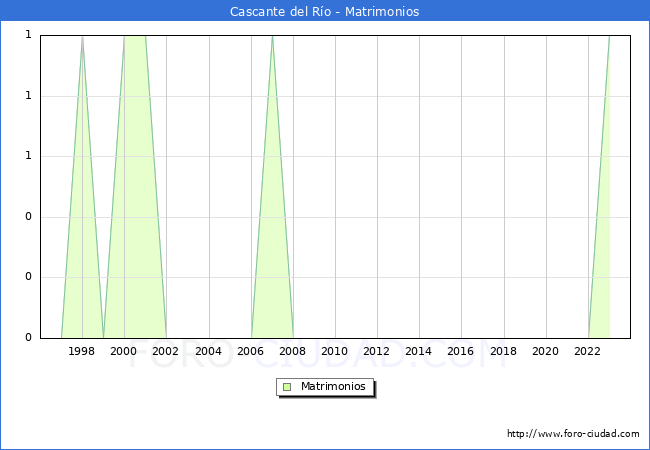Click the green Matrimonios legend color swatch
The height and width of the screenshot is (450, 650).
(287, 386)
